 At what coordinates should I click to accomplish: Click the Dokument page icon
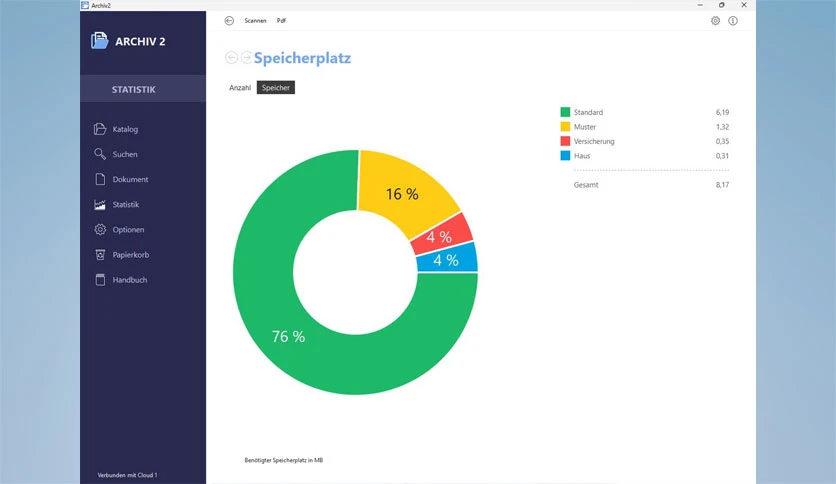point(100,179)
